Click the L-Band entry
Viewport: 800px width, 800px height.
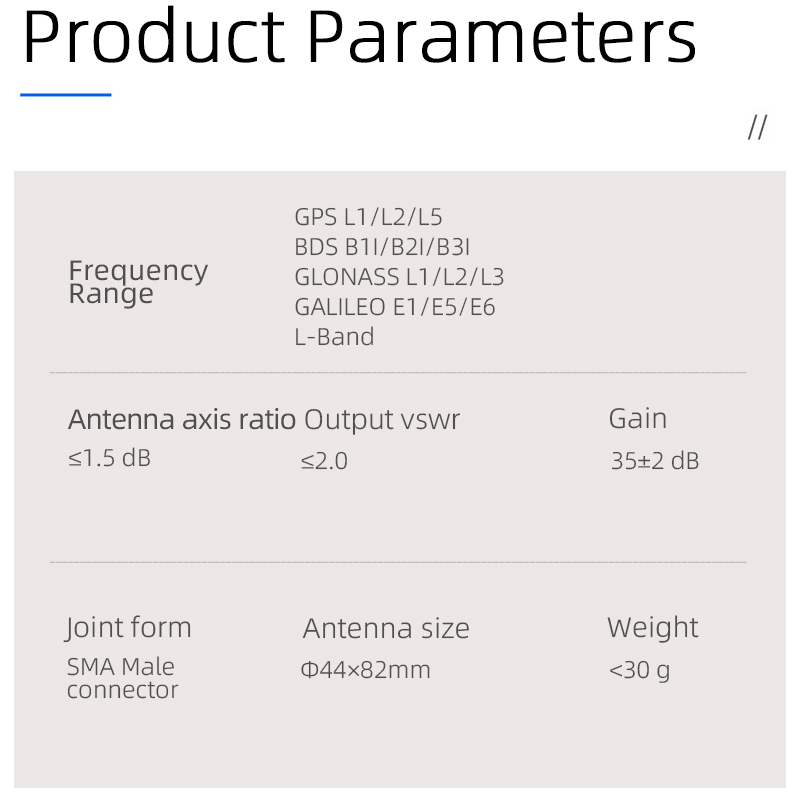[x=334, y=337]
